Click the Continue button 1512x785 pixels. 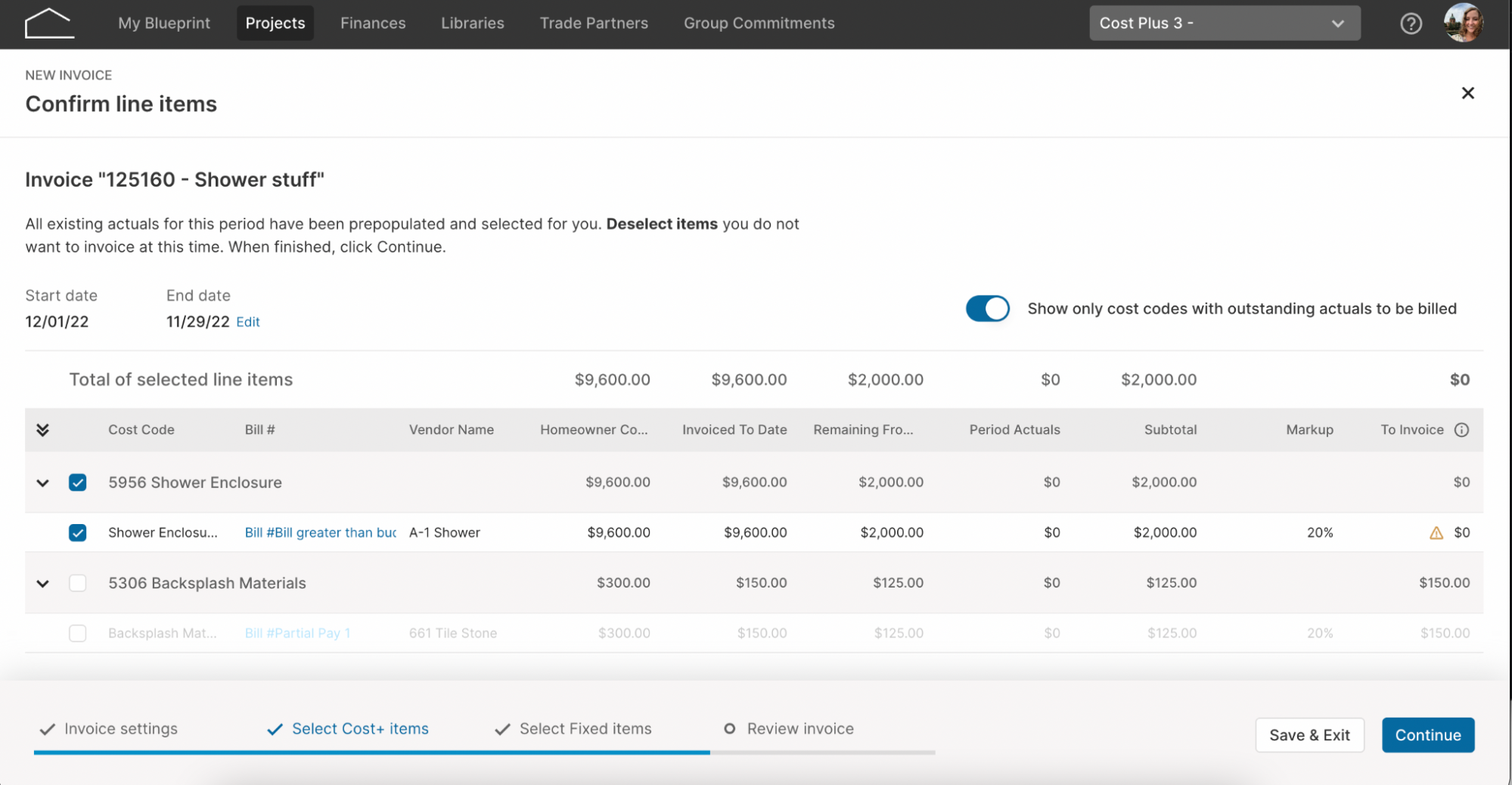(1428, 735)
